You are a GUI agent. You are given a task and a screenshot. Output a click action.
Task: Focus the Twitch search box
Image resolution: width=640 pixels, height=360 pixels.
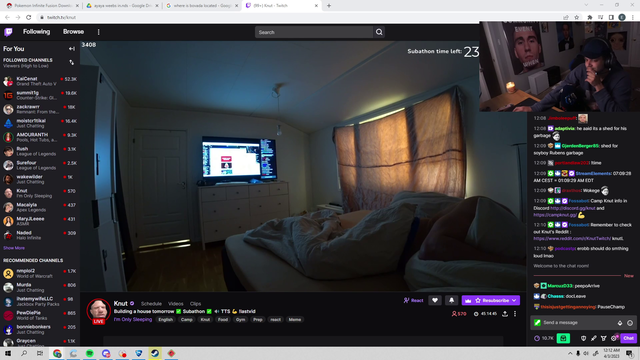pos(314,32)
